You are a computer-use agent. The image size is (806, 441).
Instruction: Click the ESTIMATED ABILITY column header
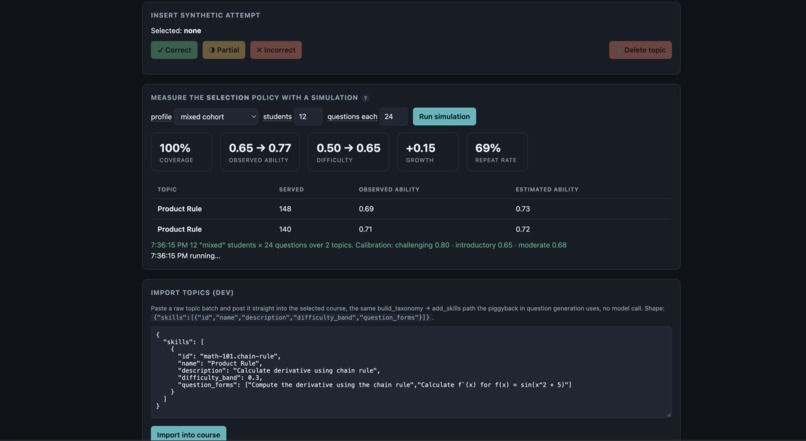547,190
